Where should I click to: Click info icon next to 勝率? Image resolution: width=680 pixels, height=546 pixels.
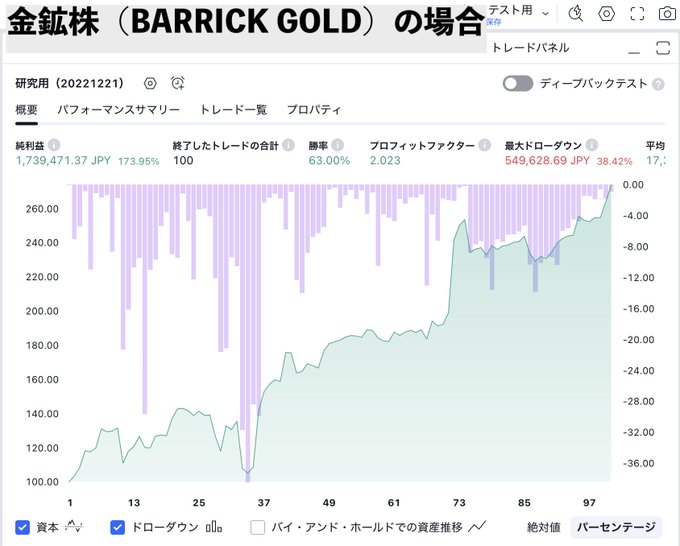click(x=337, y=145)
